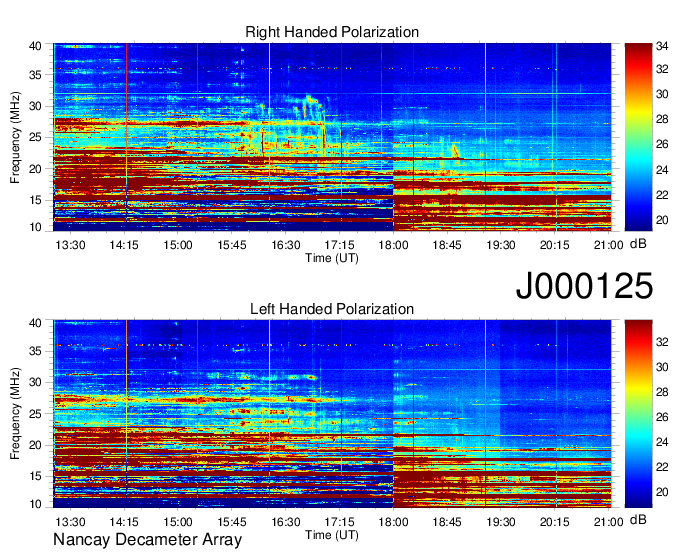
Task: Click the Nancay Decameter Array caption
Action: 147,540
